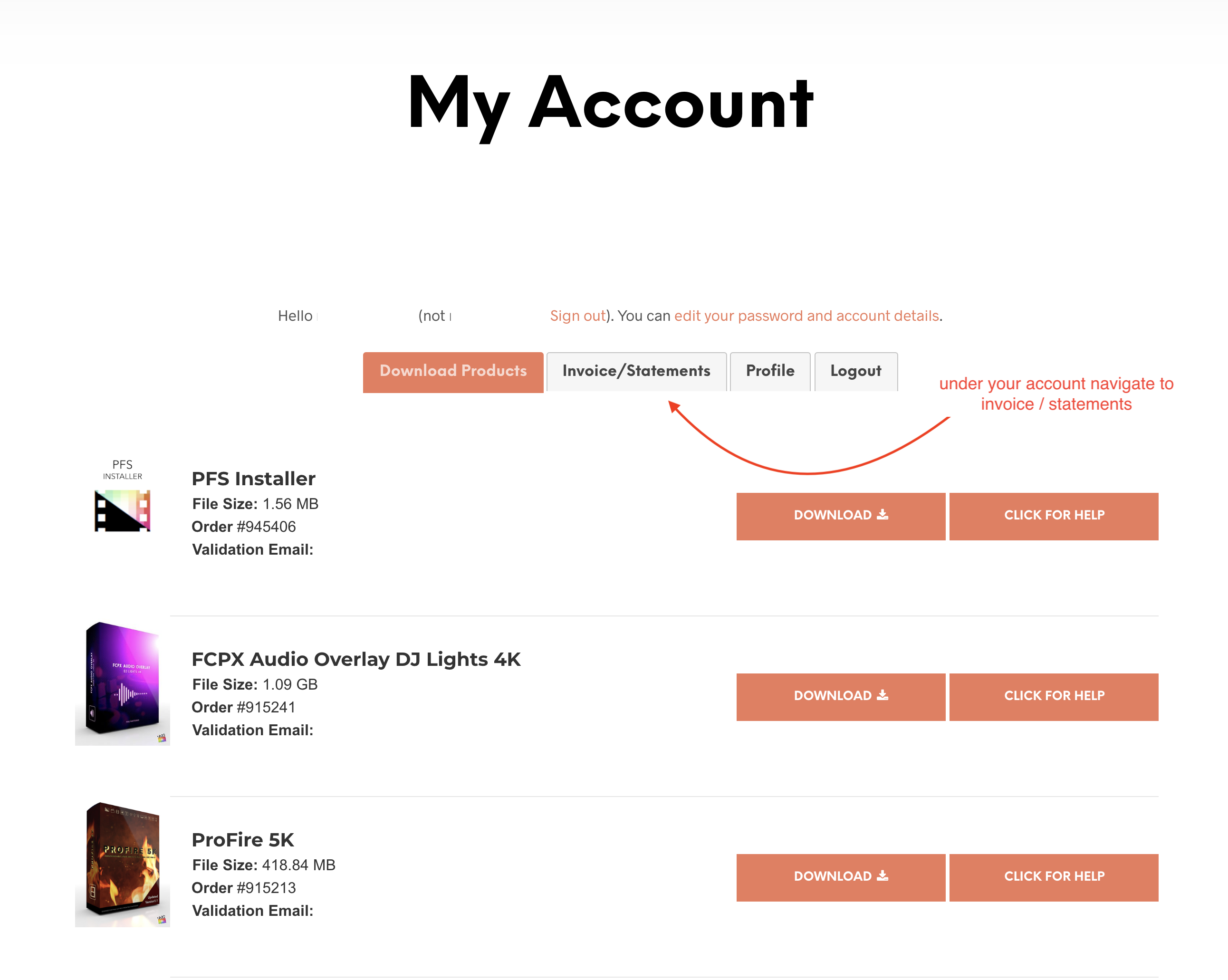The image size is (1228, 980).
Task: Click the ProFire 5K product box image
Action: tap(123, 865)
